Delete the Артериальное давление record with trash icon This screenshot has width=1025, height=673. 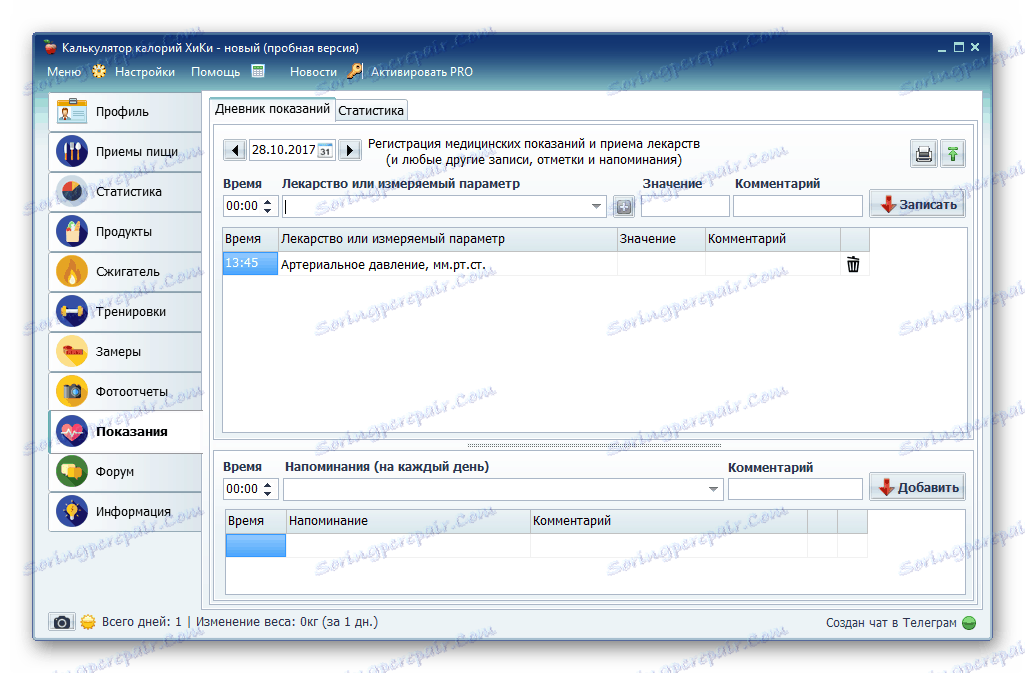(x=853, y=264)
